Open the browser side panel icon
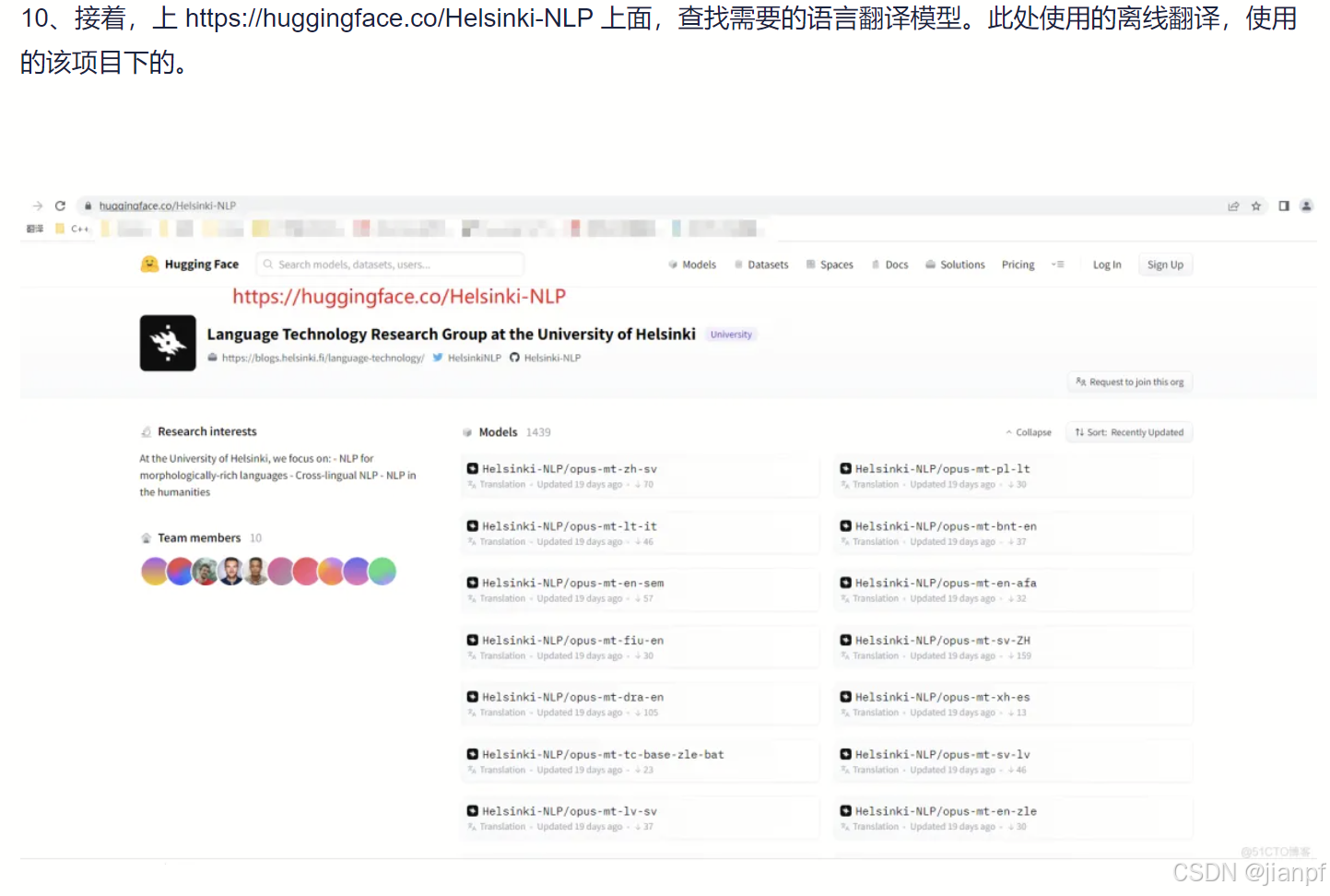Viewport: 1330px width, 896px height. coord(1283,206)
